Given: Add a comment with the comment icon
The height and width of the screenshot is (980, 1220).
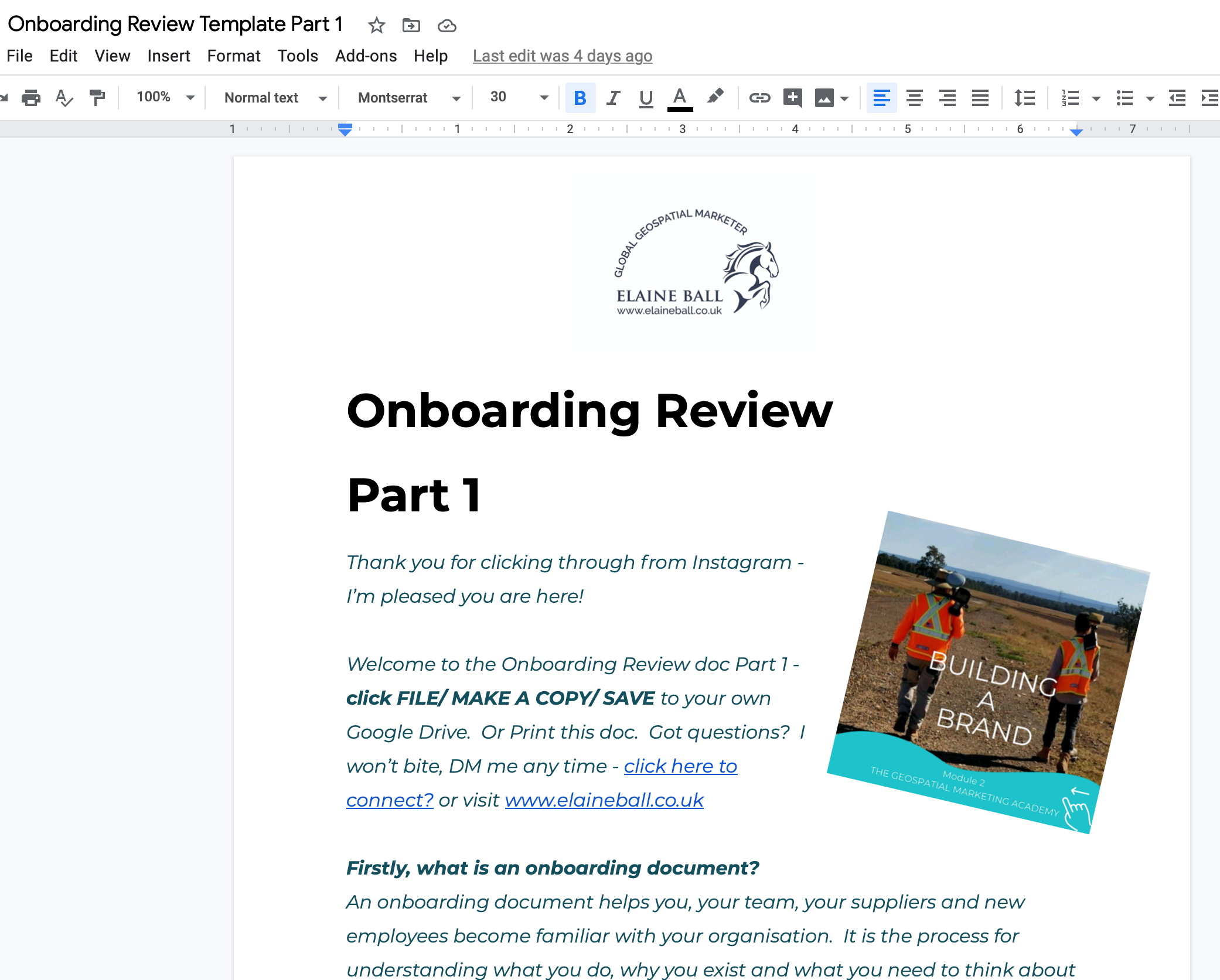Looking at the screenshot, I should pyautogui.click(x=792, y=97).
